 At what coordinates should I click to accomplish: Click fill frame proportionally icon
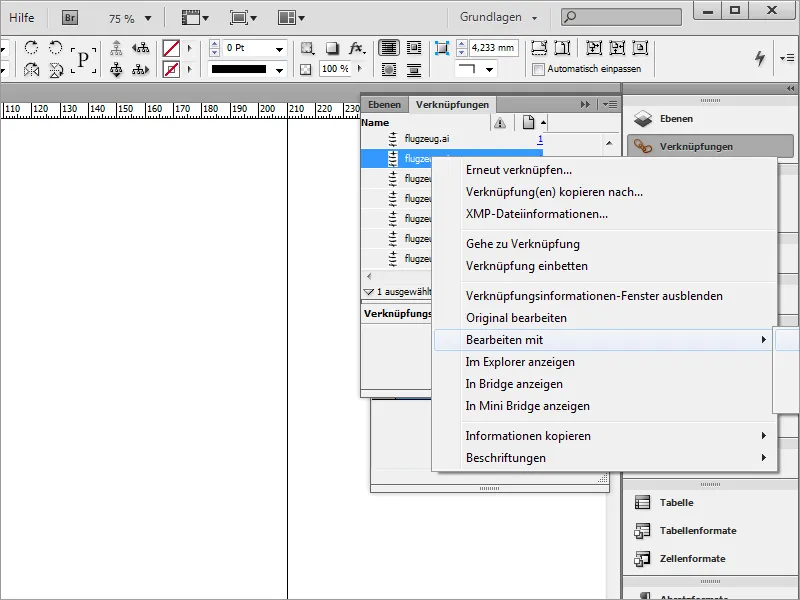539,48
